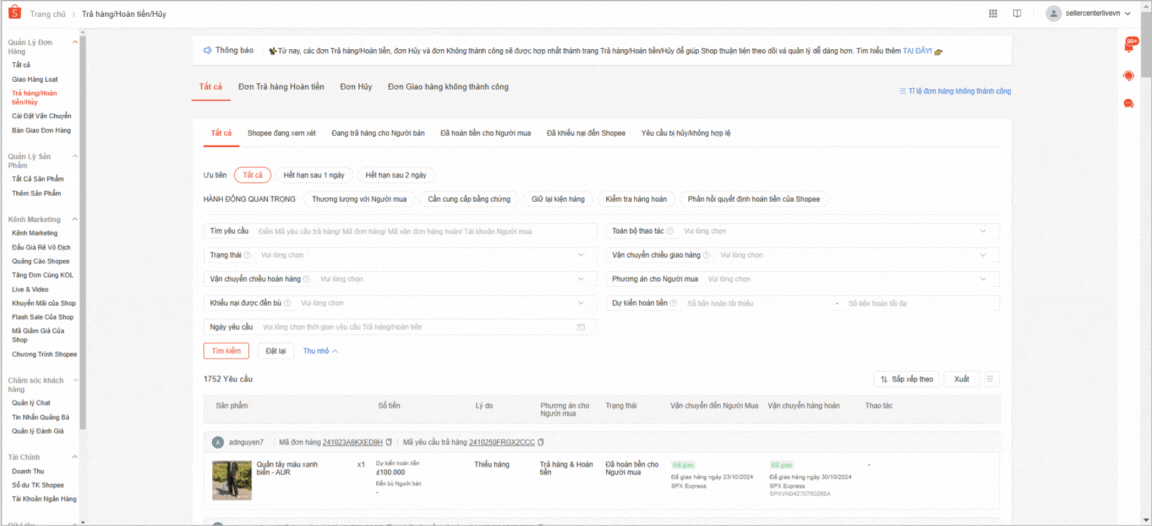Toggle the 'Thương lượng với Người mua' filter
The image size is (1152, 526).
pyautogui.click(x=358, y=199)
